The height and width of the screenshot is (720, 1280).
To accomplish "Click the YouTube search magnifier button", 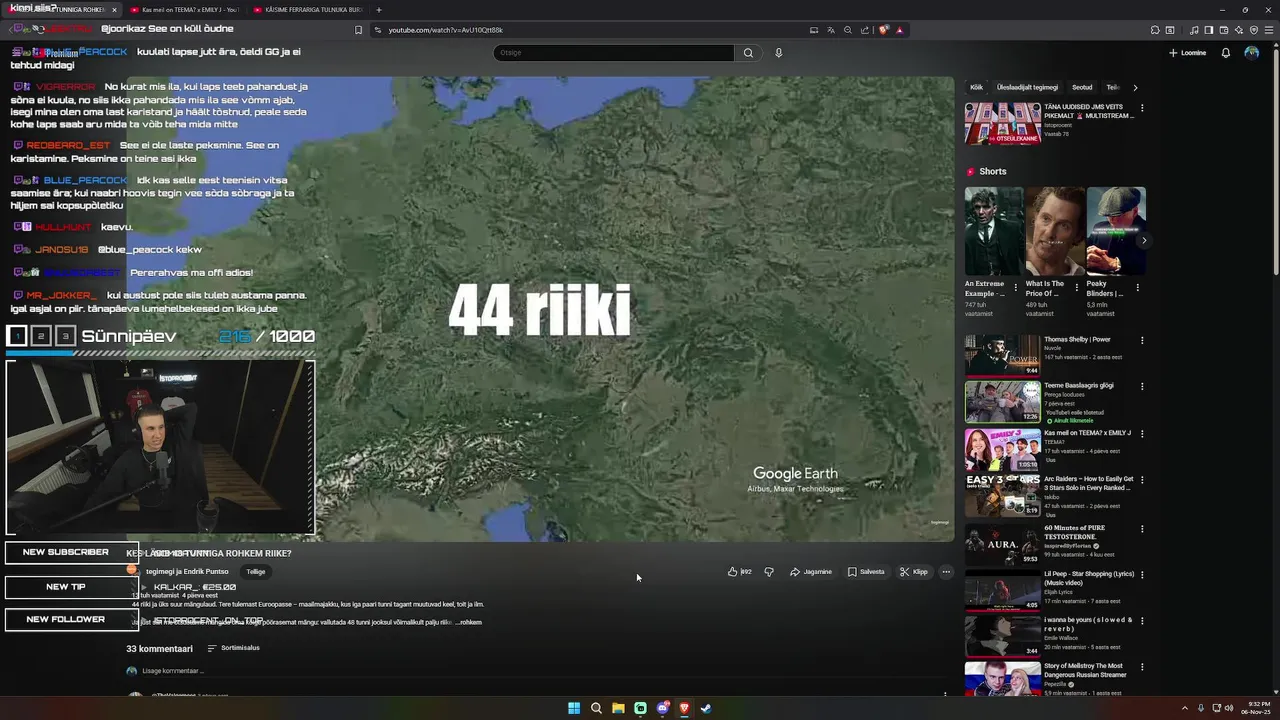I will [748, 53].
